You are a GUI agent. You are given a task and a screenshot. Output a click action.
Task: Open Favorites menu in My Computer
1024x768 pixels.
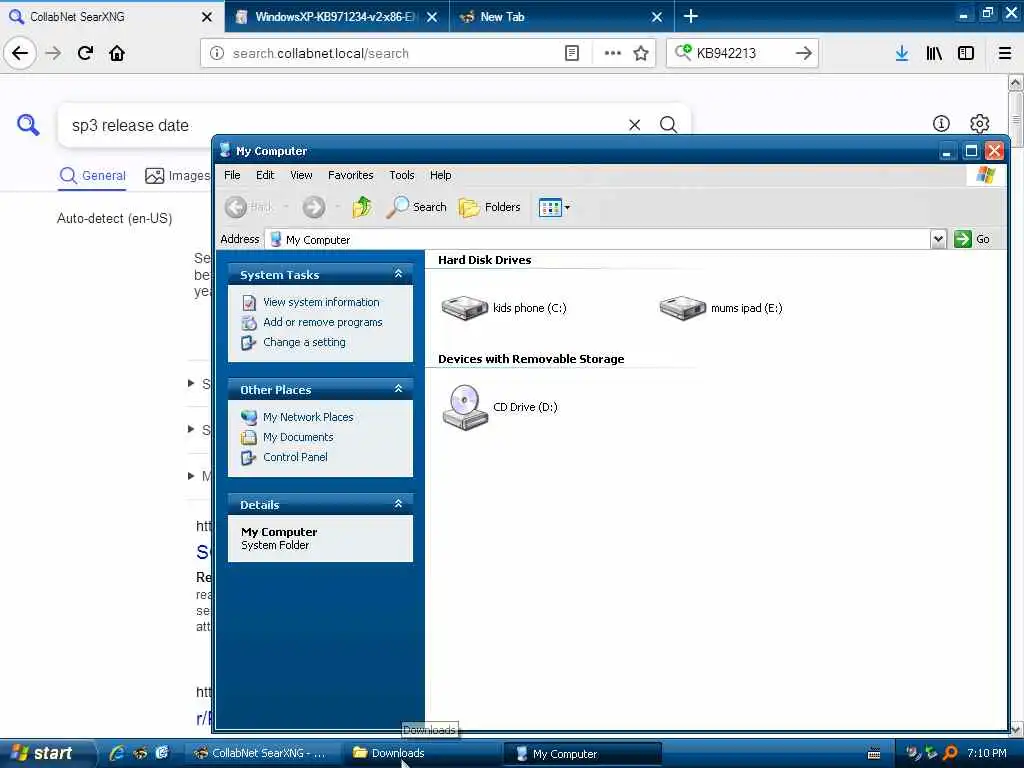click(350, 175)
